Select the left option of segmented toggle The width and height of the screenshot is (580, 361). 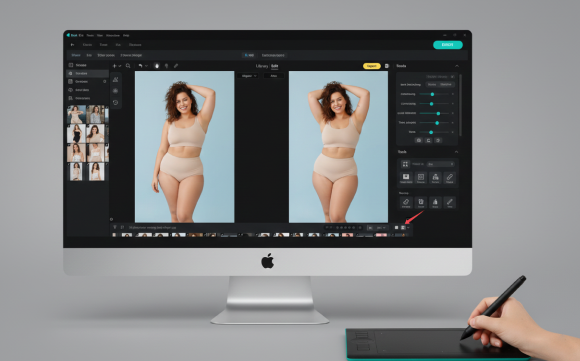[x=432, y=85]
